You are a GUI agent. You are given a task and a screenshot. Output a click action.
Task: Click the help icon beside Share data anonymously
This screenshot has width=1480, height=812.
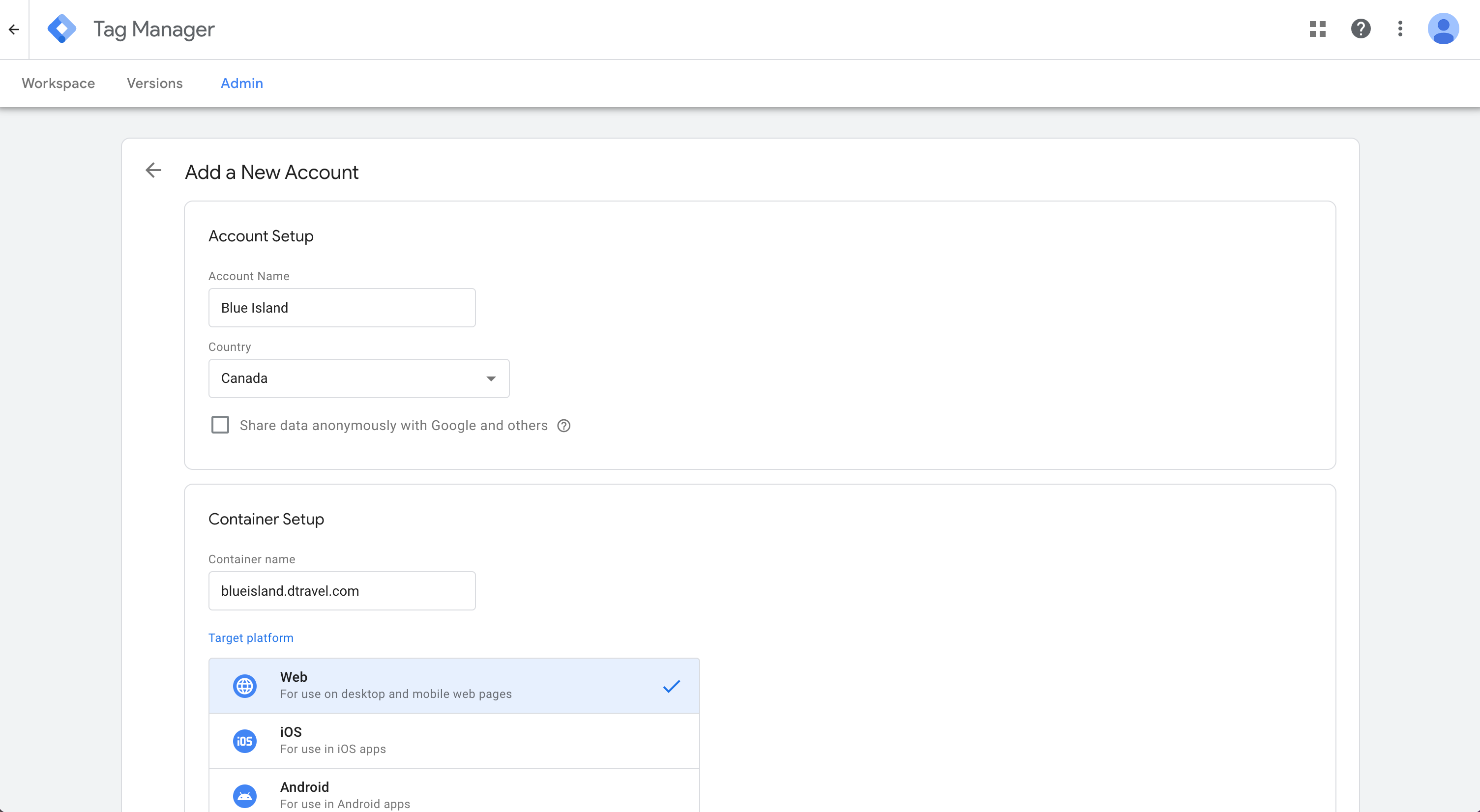click(x=563, y=426)
